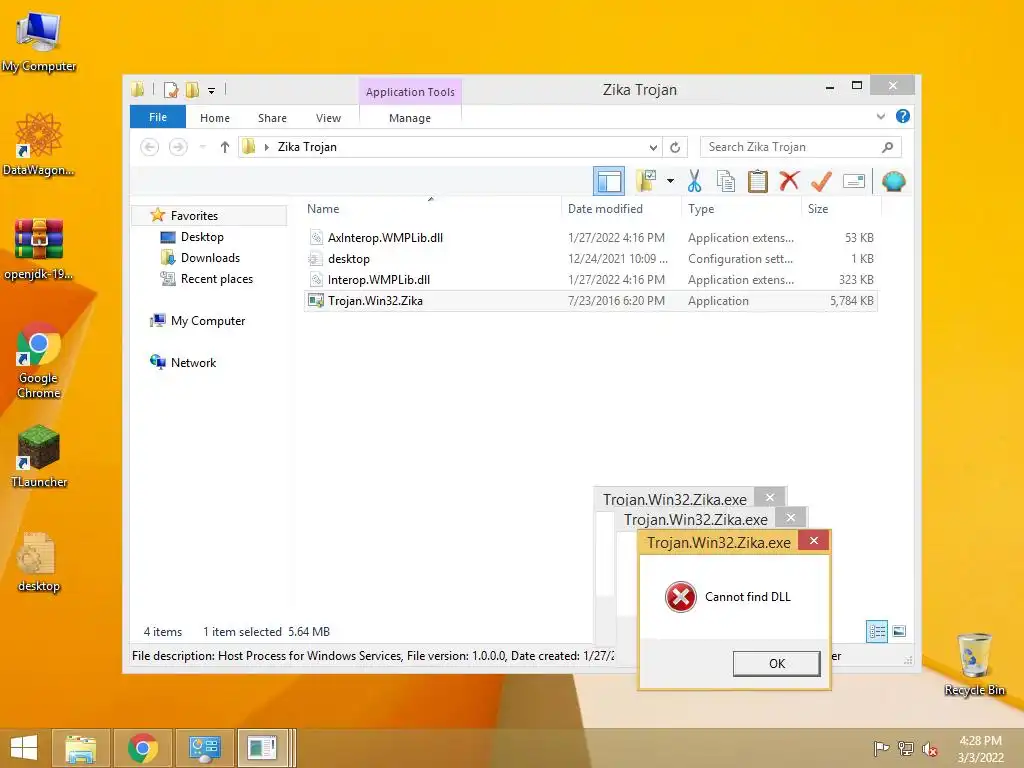Image resolution: width=1024 pixels, height=768 pixels.
Task: Click the Zika Trojan address path
Action: coord(307,147)
